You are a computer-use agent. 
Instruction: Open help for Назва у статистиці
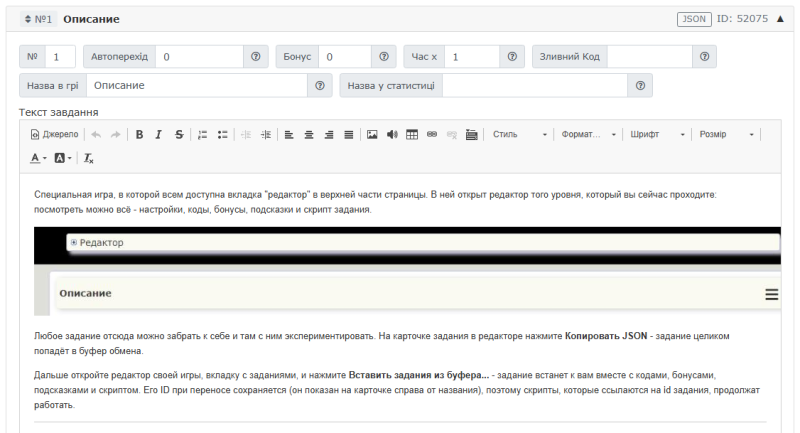click(640, 86)
